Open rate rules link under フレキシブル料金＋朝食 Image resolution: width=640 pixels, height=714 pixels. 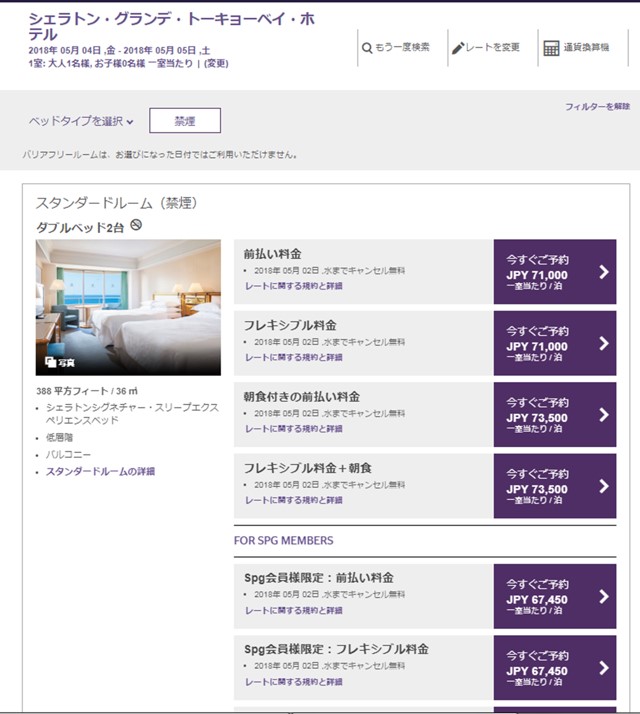coord(294,500)
